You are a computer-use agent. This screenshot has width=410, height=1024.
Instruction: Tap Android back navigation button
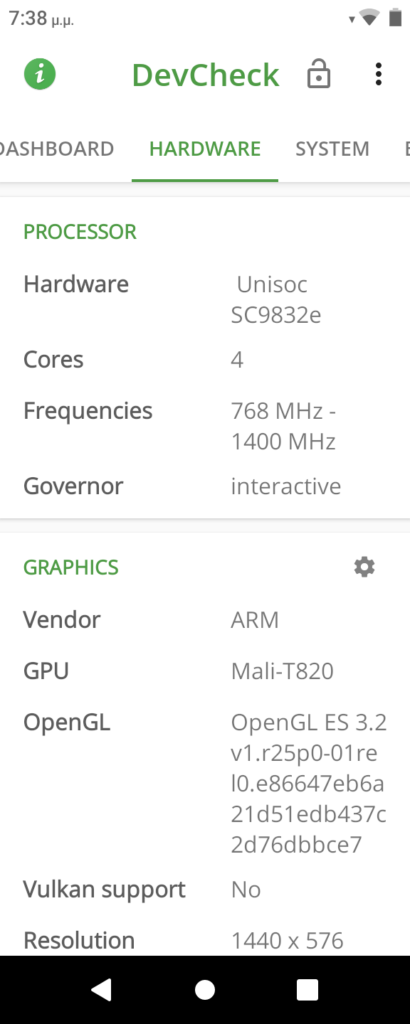pyautogui.click(x=101, y=989)
